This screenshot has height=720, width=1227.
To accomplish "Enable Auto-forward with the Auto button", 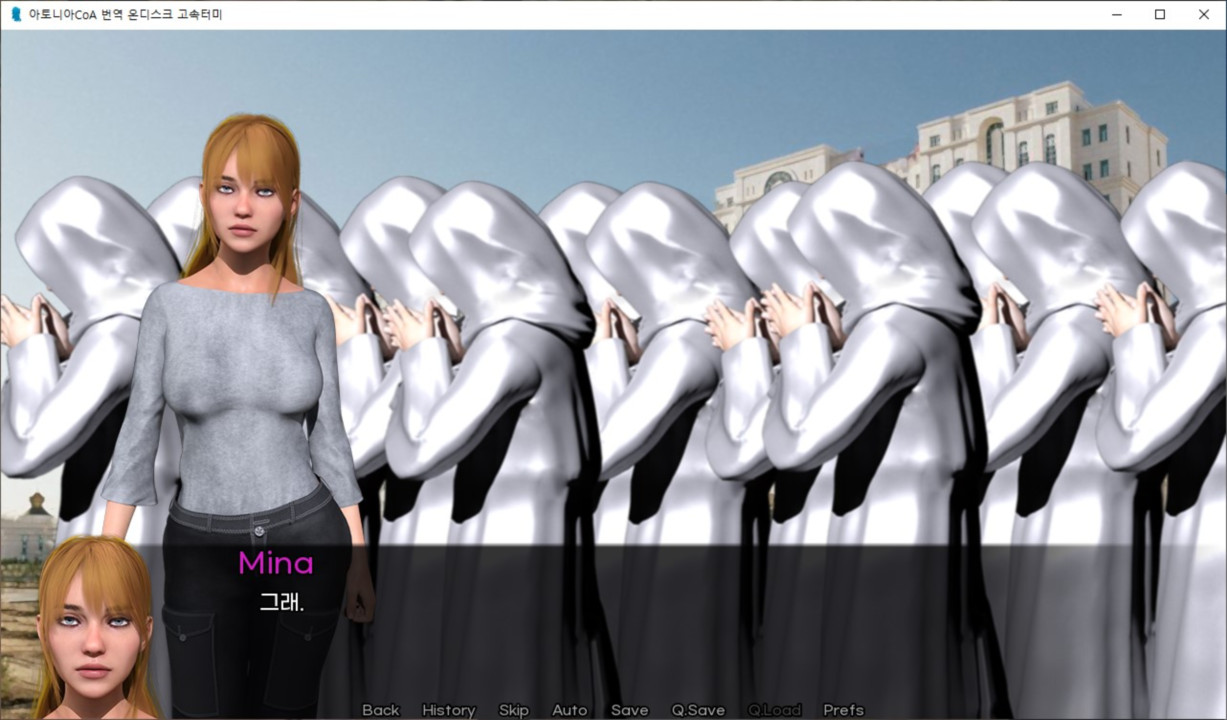I will coord(569,710).
